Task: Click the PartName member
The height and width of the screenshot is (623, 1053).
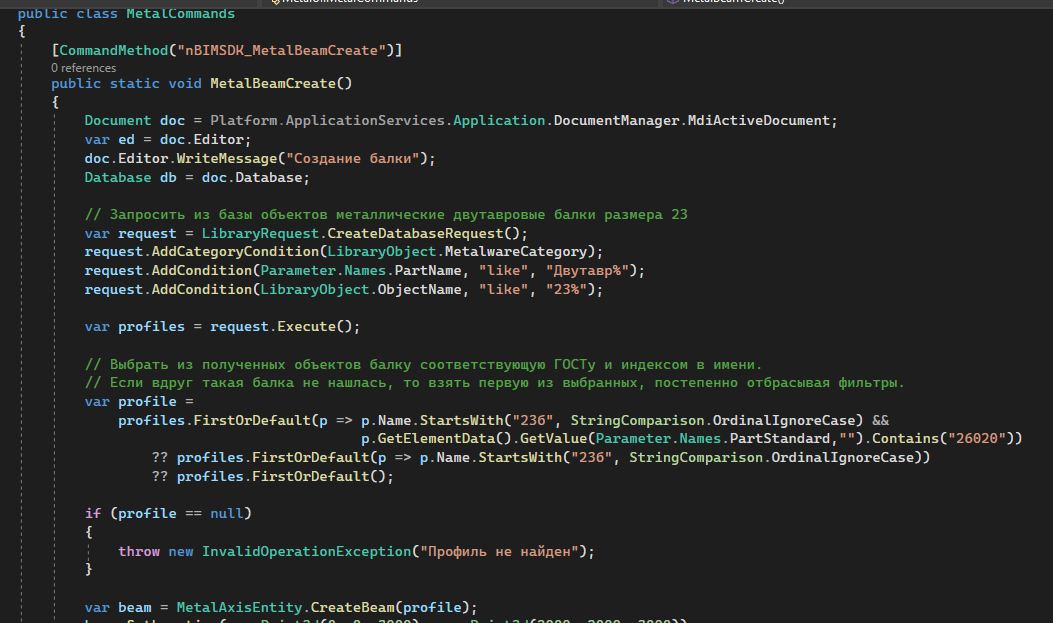Action: (428, 270)
